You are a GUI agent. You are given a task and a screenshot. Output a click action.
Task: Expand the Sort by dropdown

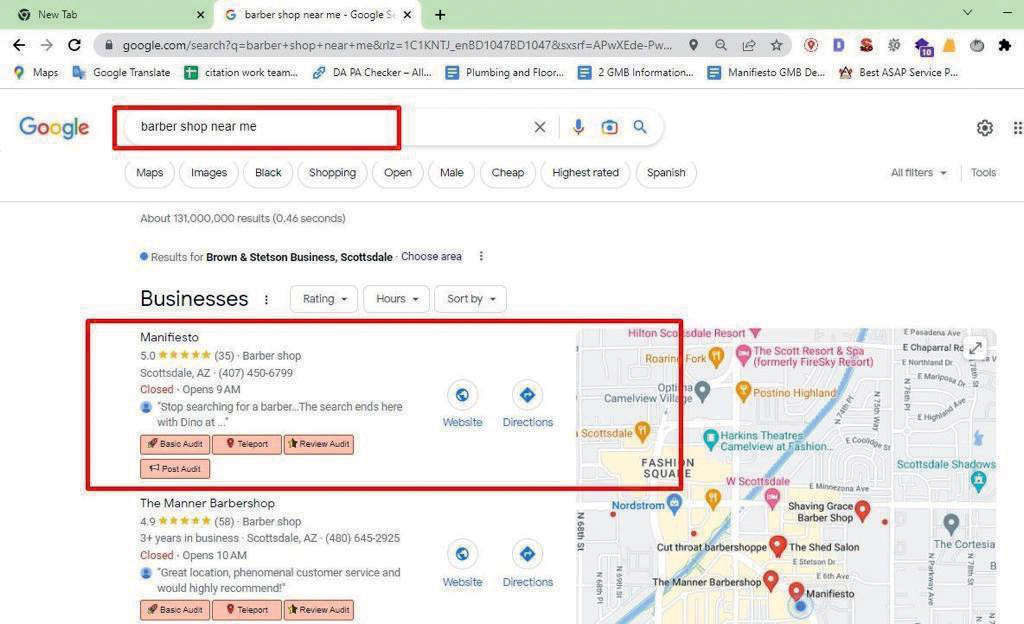(x=470, y=299)
